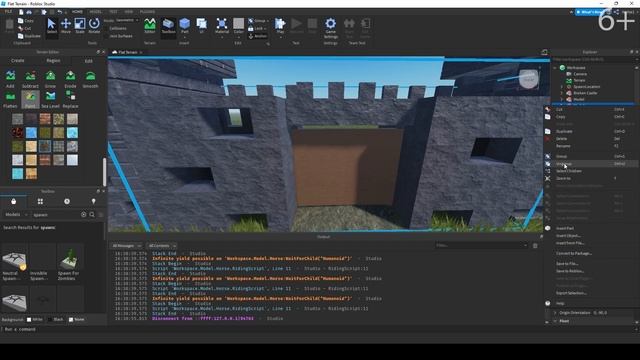
Task: Open Toolbox Marketplace tab icon
Action: [13, 201]
